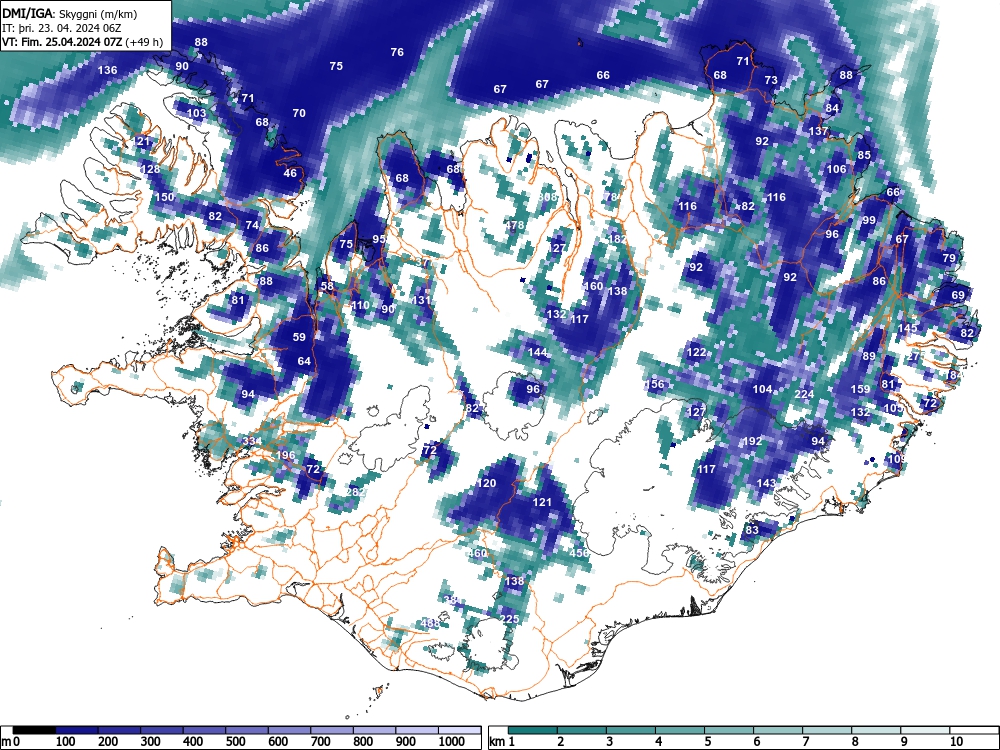Click the '76' value over the northern sea
This screenshot has width=1000, height=750.
[397, 52]
